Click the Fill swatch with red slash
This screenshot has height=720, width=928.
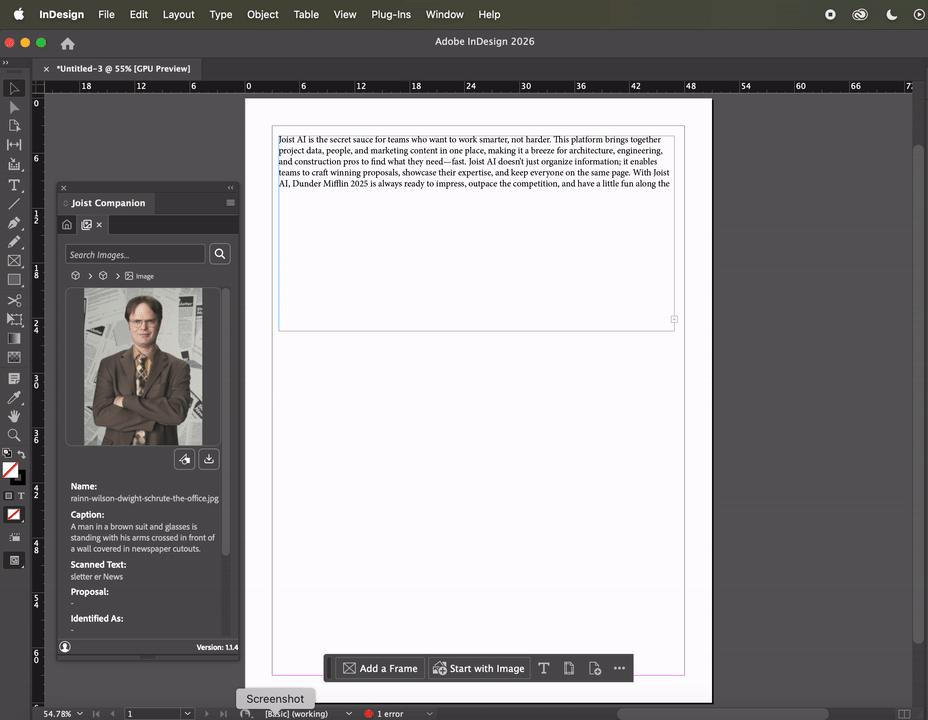10,470
